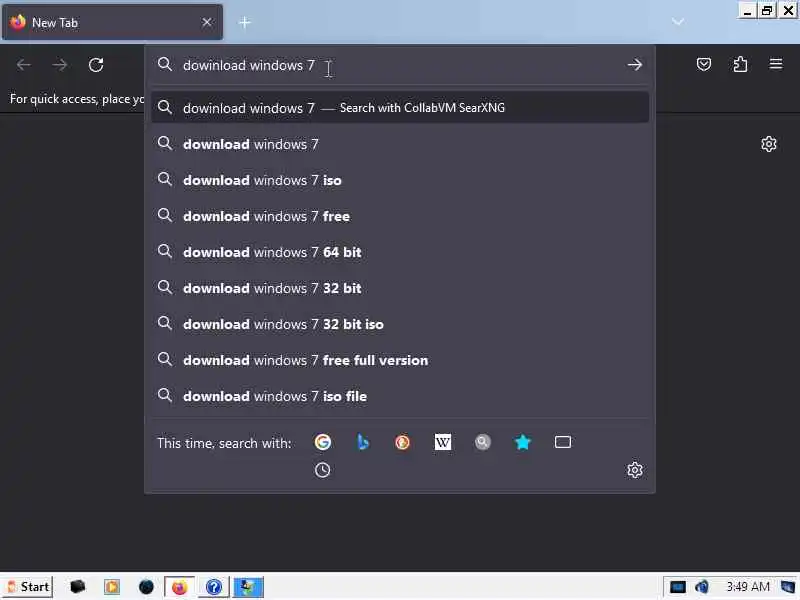The width and height of the screenshot is (800, 600).
Task: Open the Pocket save icon
Action: [x=704, y=64]
